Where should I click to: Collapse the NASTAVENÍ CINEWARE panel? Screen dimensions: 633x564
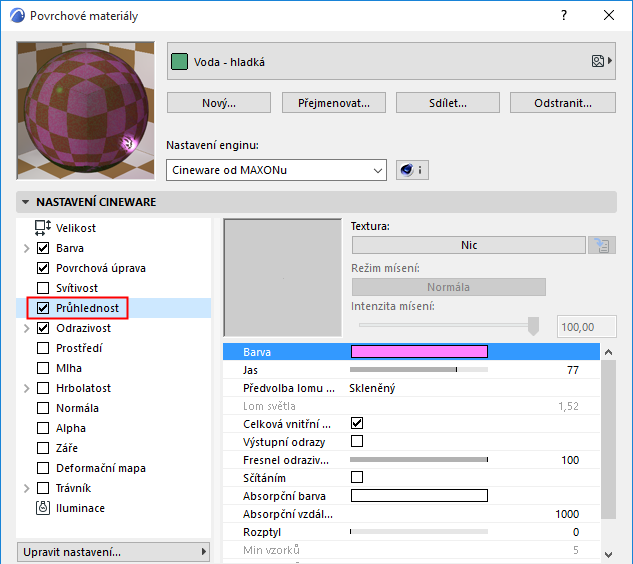coord(25,202)
